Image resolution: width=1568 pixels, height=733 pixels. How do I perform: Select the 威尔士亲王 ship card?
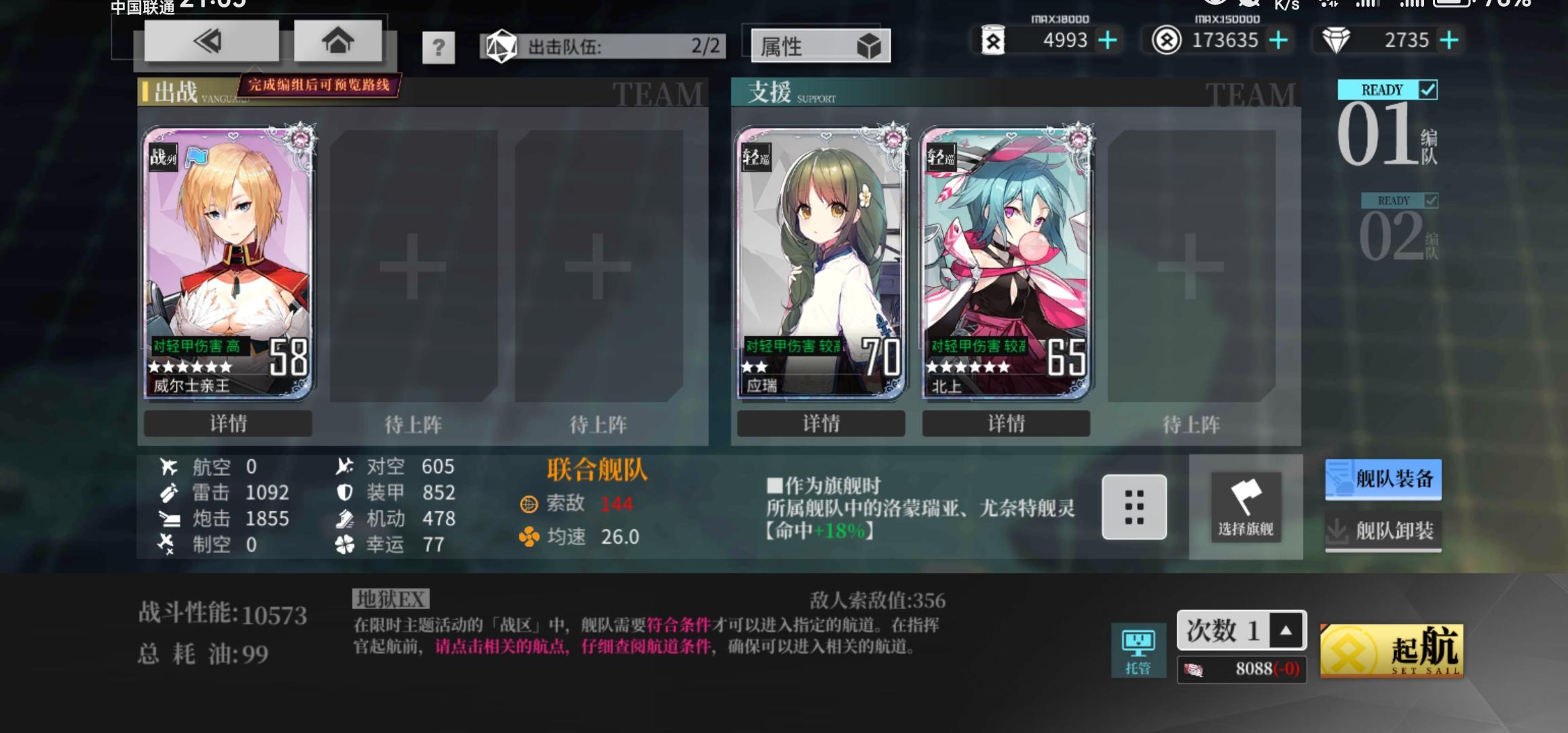[x=229, y=262]
